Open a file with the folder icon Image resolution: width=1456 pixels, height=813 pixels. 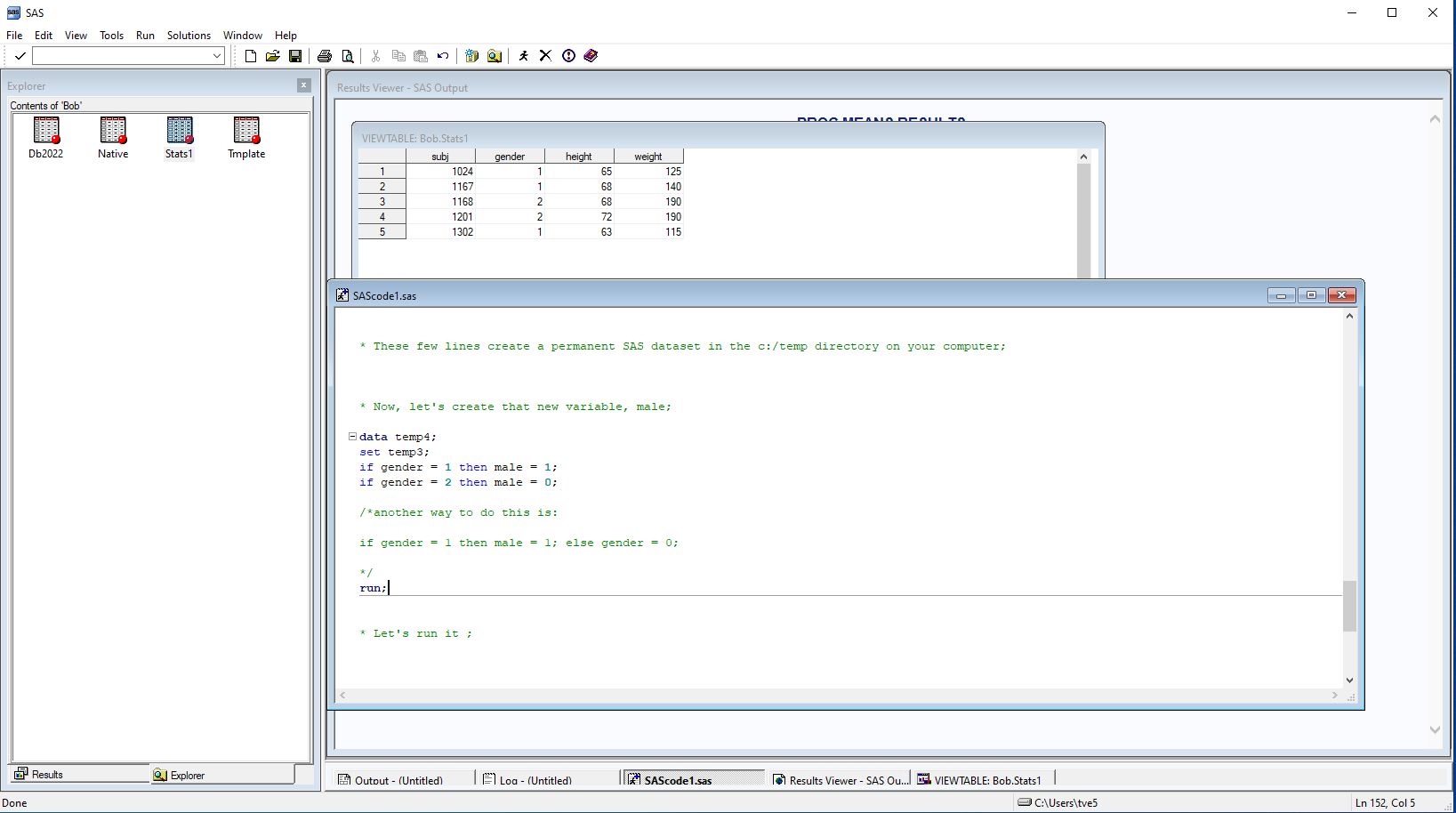coord(273,56)
